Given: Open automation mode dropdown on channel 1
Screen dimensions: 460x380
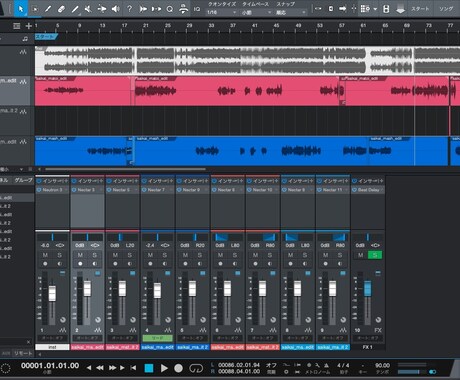Looking at the screenshot, I should 52,338.
